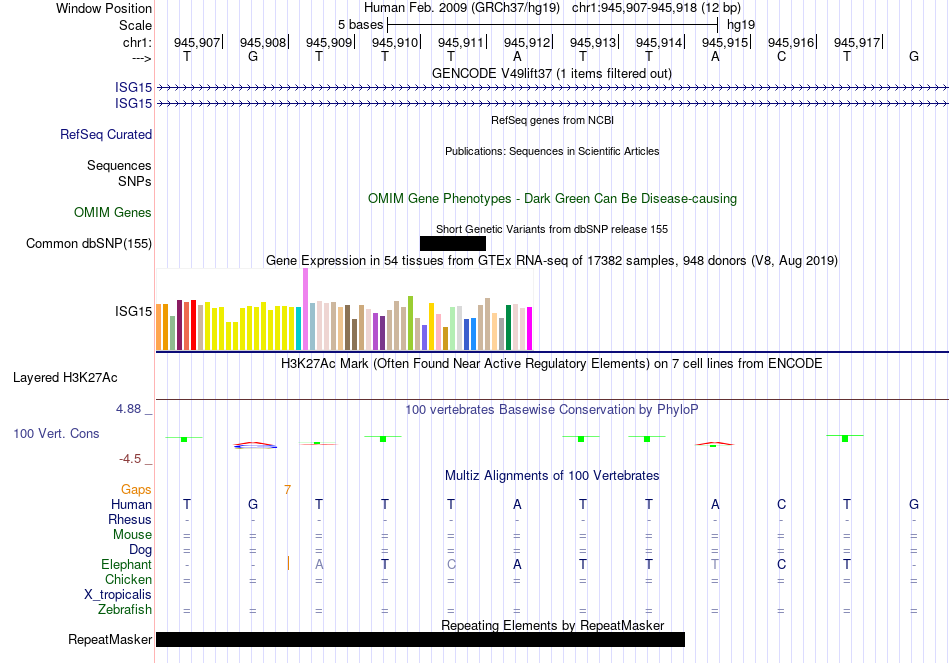
Task: Click the OMIM Gene Phenotypes track title
Action: point(552,199)
